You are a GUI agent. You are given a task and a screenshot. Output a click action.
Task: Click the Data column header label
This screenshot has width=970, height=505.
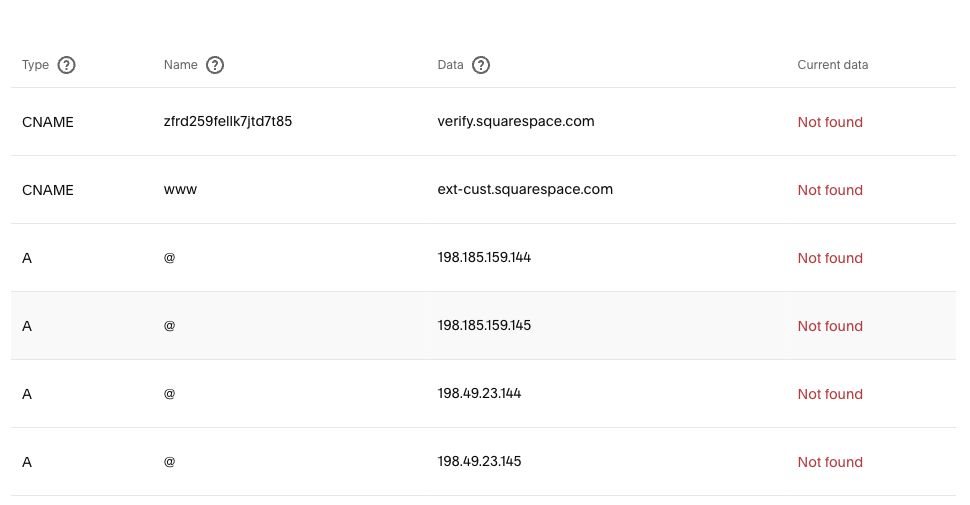coord(450,65)
